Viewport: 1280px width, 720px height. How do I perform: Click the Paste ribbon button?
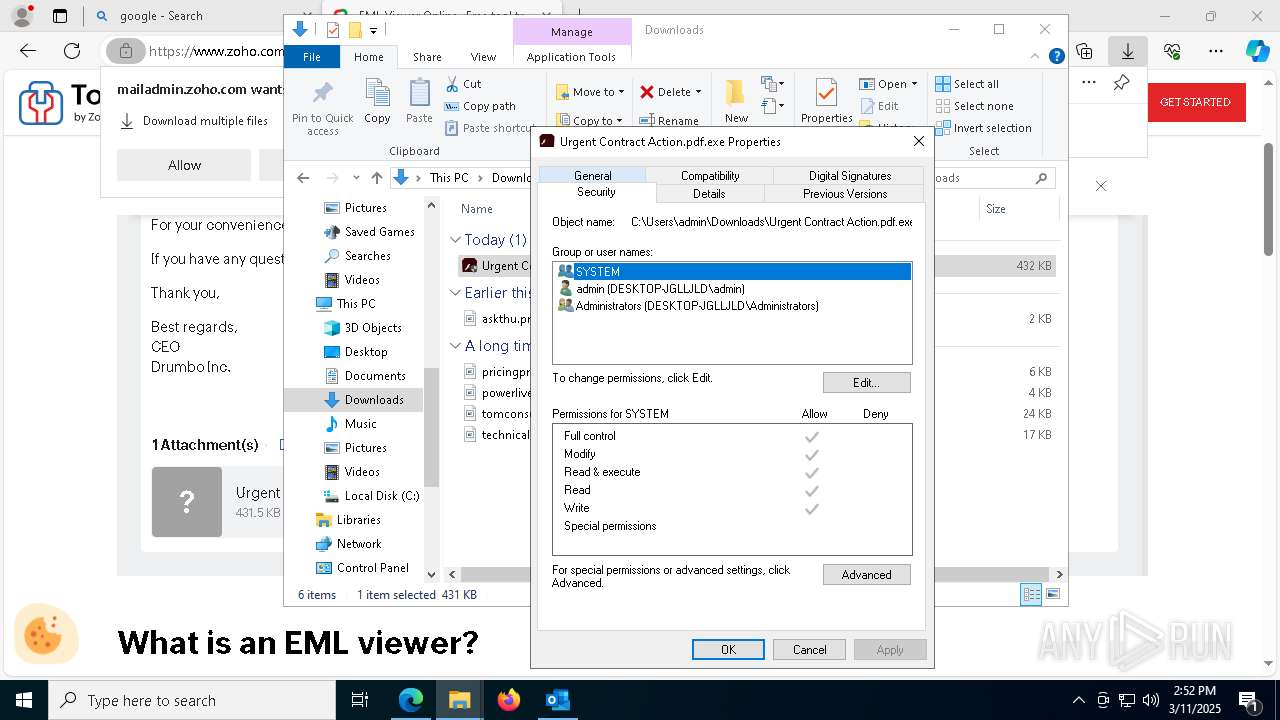(419, 101)
